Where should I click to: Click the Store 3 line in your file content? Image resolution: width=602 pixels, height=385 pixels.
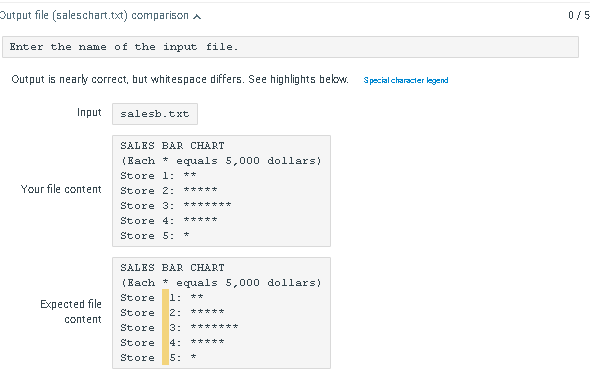(x=176, y=206)
